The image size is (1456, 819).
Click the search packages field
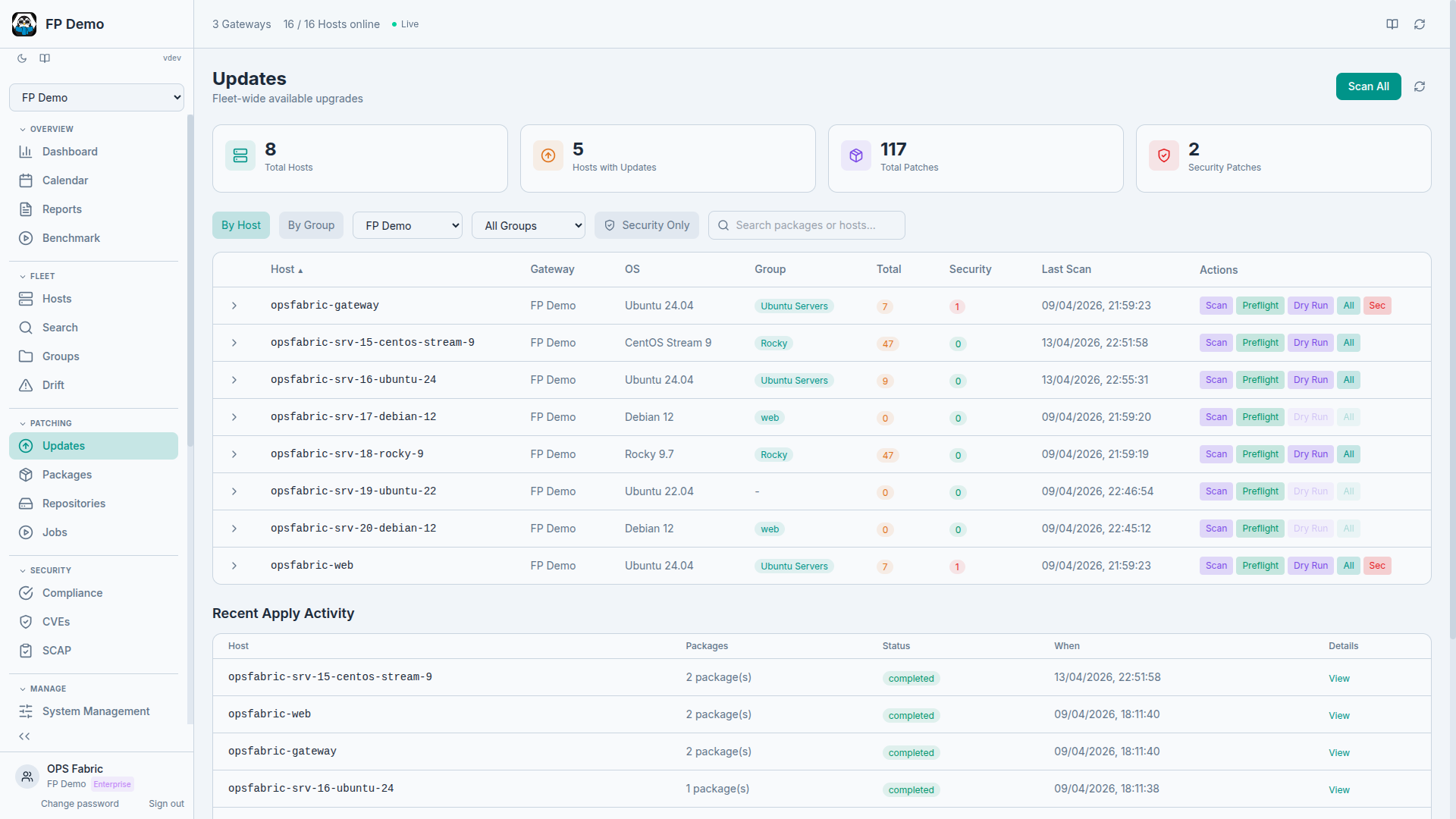coord(806,225)
